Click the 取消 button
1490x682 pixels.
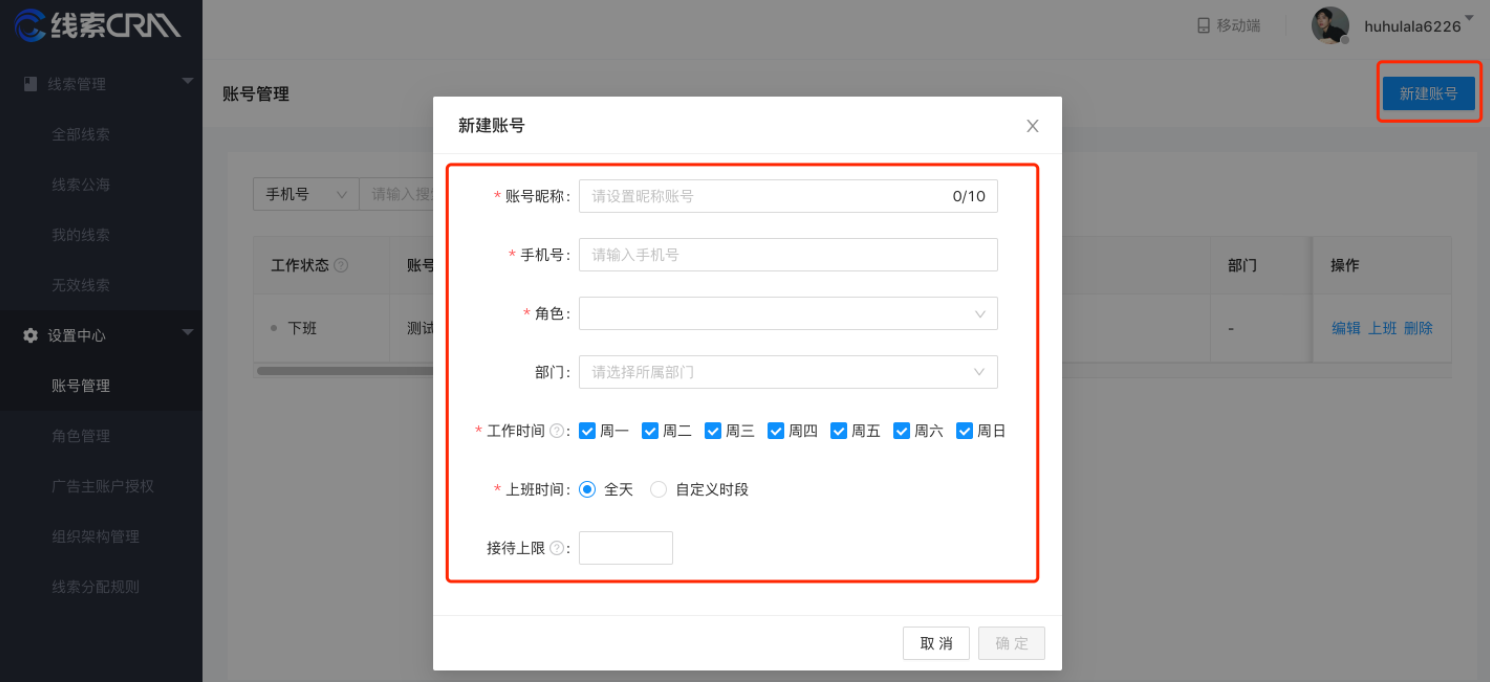point(936,643)
